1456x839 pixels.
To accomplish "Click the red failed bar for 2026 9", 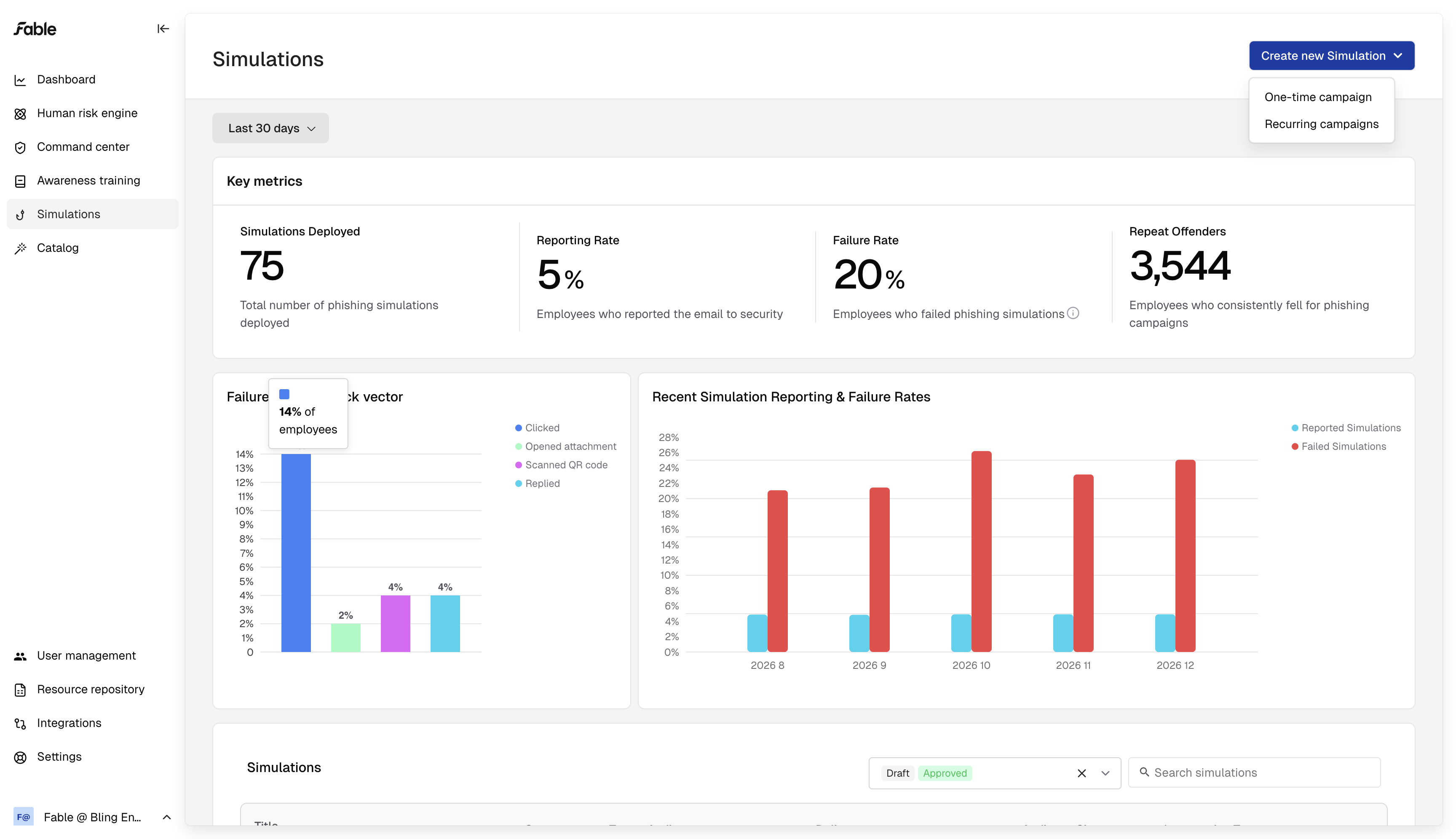I will (x=879, y=570).
